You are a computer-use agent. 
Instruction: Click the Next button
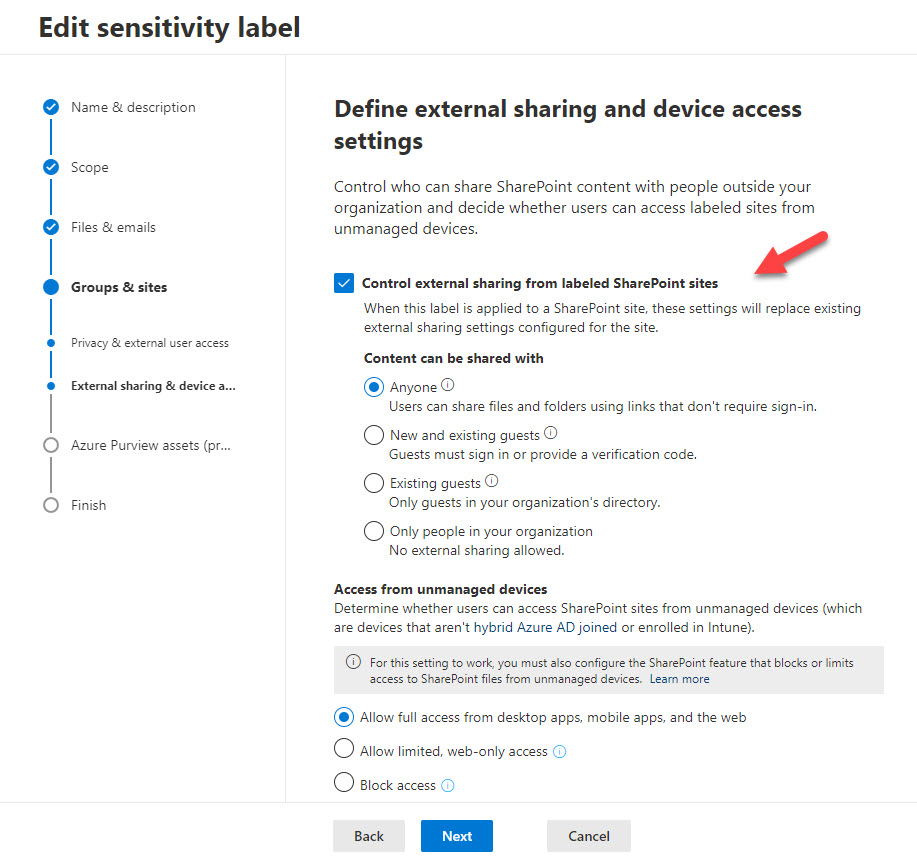457,836
